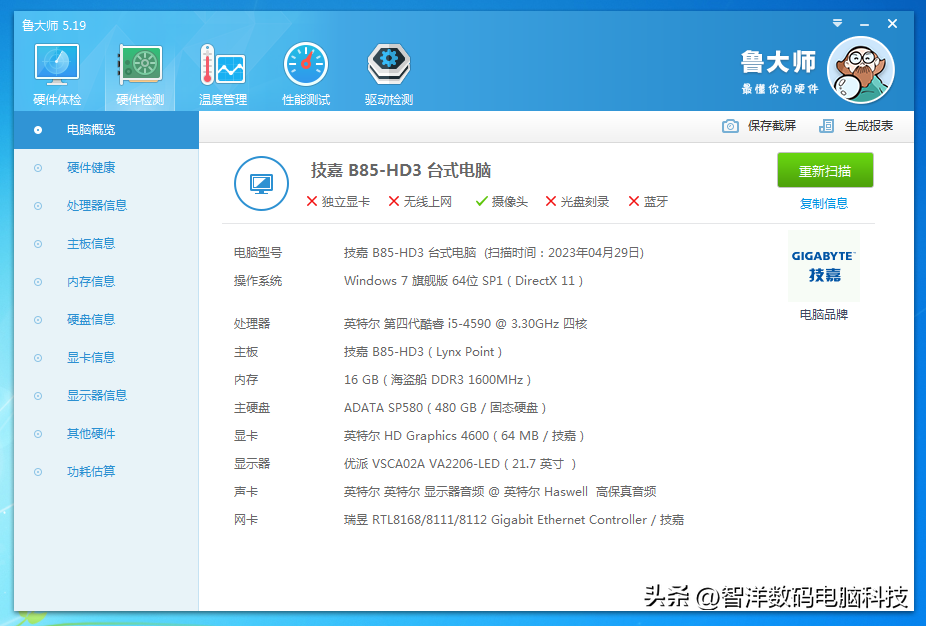Click the red X beside 光盘刻录
Screen dimensions: 926x626
[x=550, y=201]
